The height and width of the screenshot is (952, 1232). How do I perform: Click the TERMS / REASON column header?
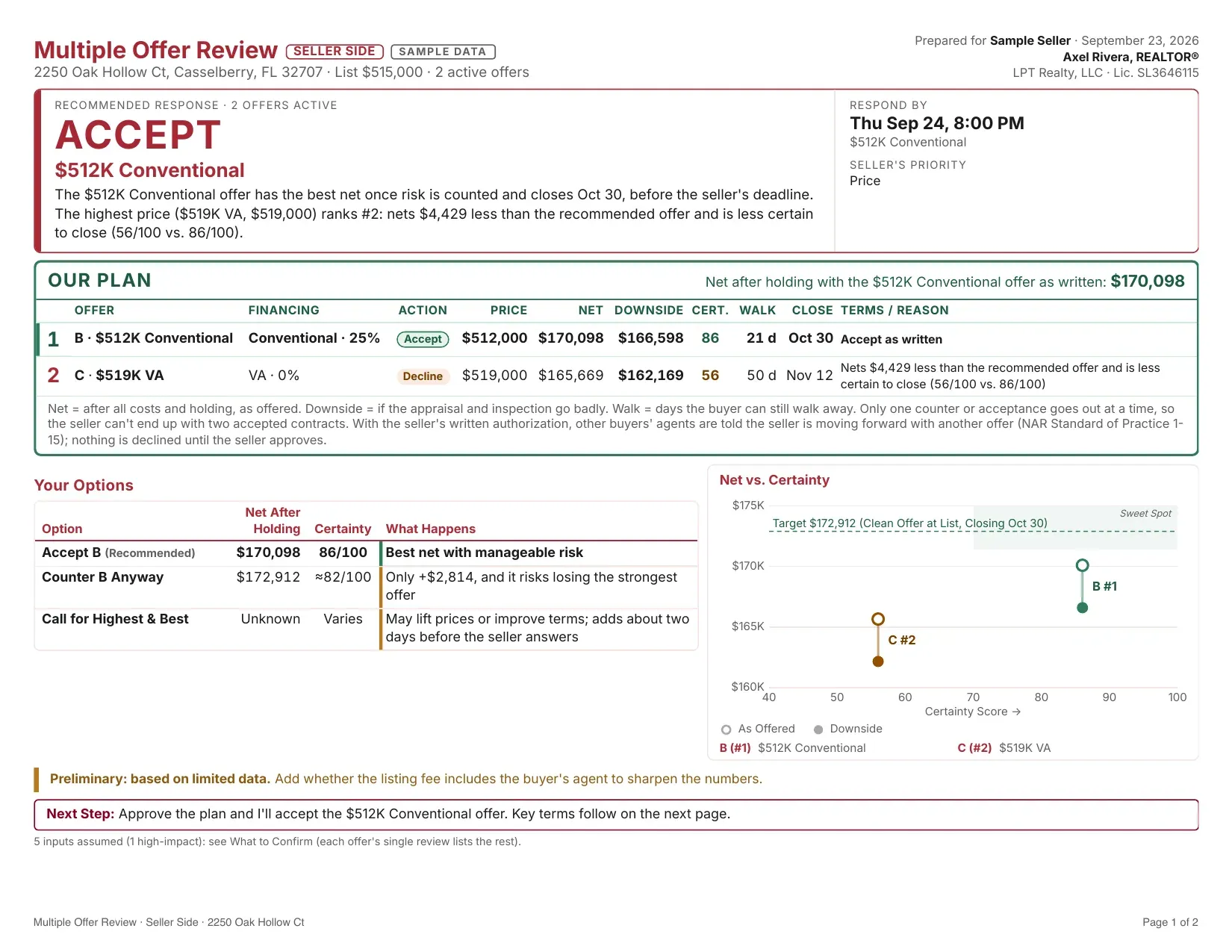(x=895, y=310)
